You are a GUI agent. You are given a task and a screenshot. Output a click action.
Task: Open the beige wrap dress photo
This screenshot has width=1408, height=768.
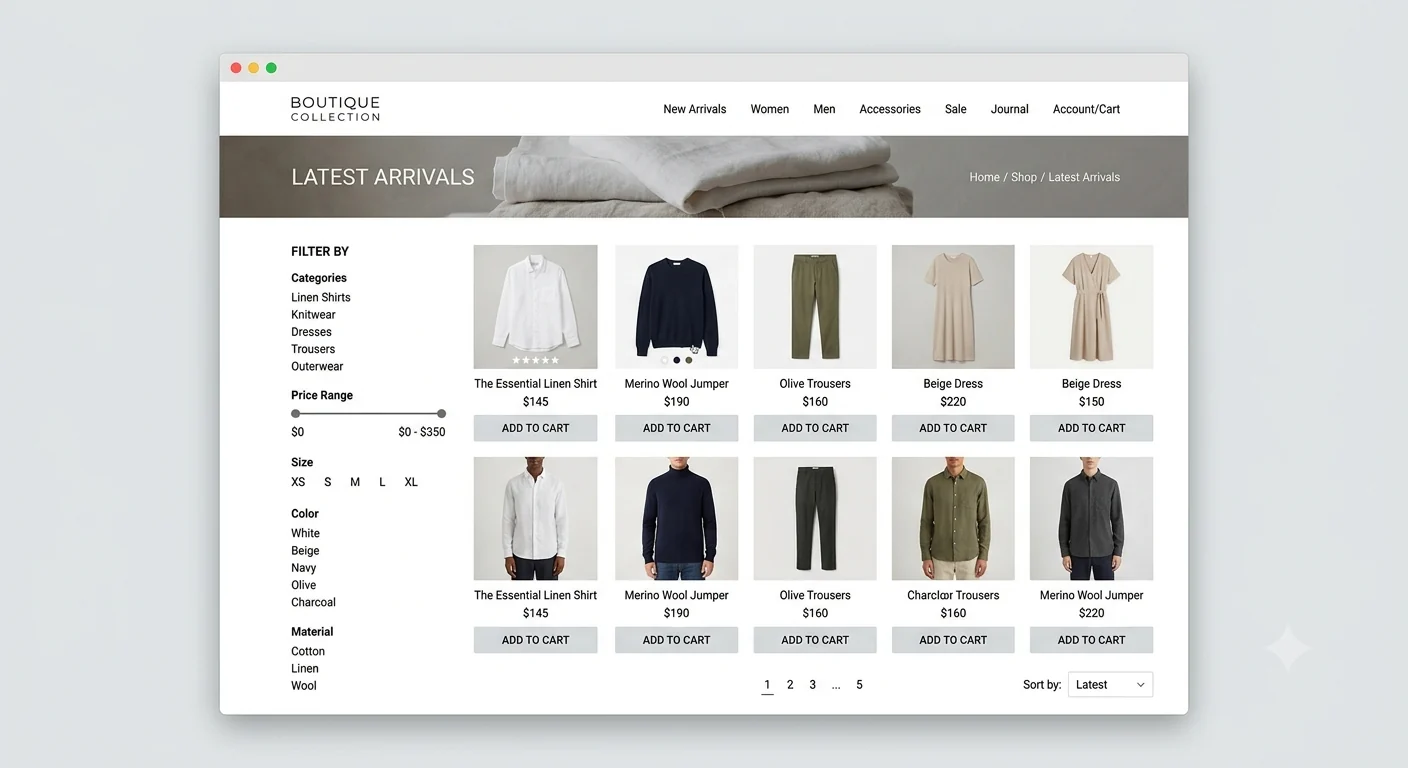(x=1091, y=307)
